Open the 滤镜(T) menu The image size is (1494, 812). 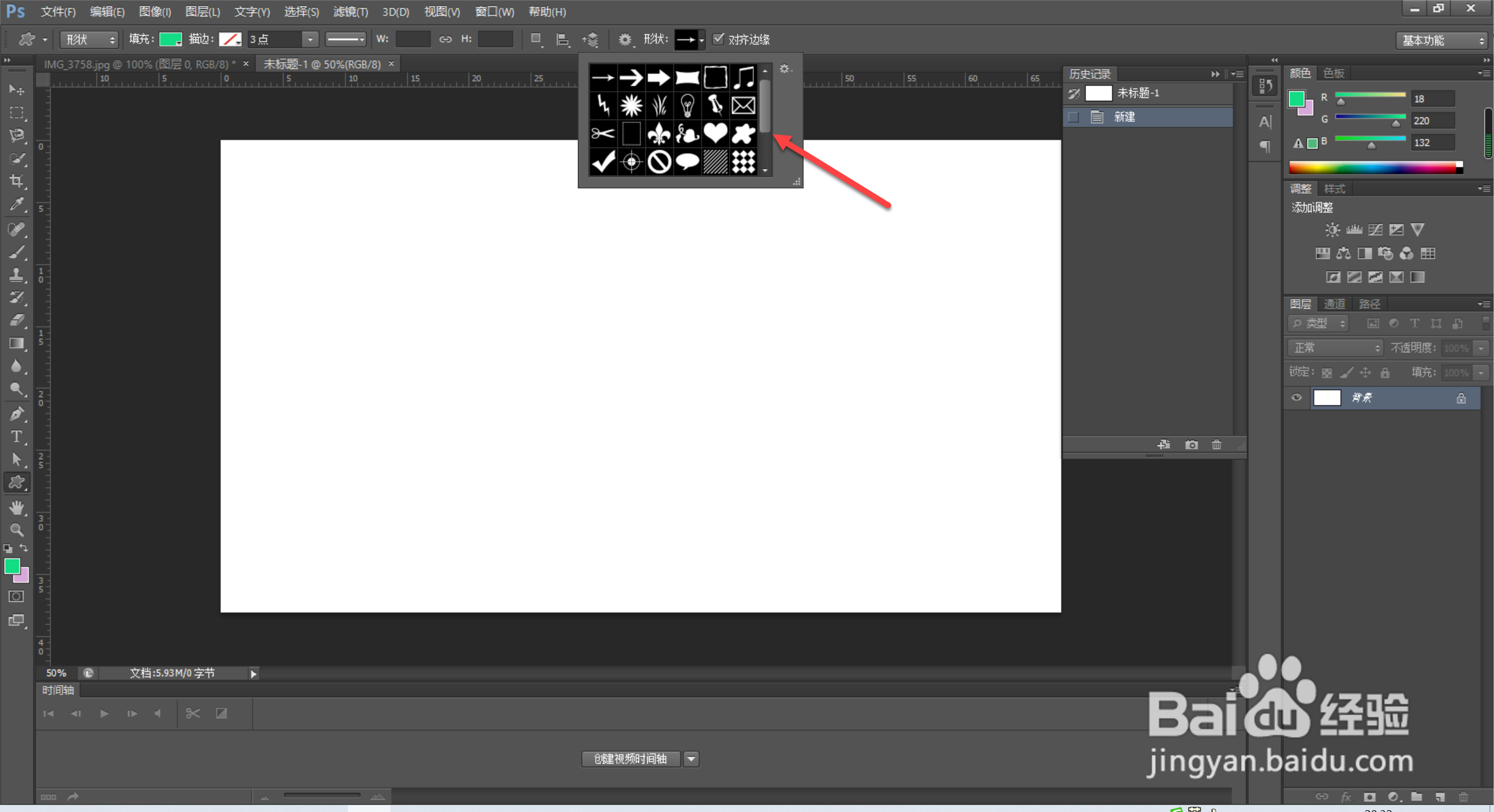[x=350, y=12]
